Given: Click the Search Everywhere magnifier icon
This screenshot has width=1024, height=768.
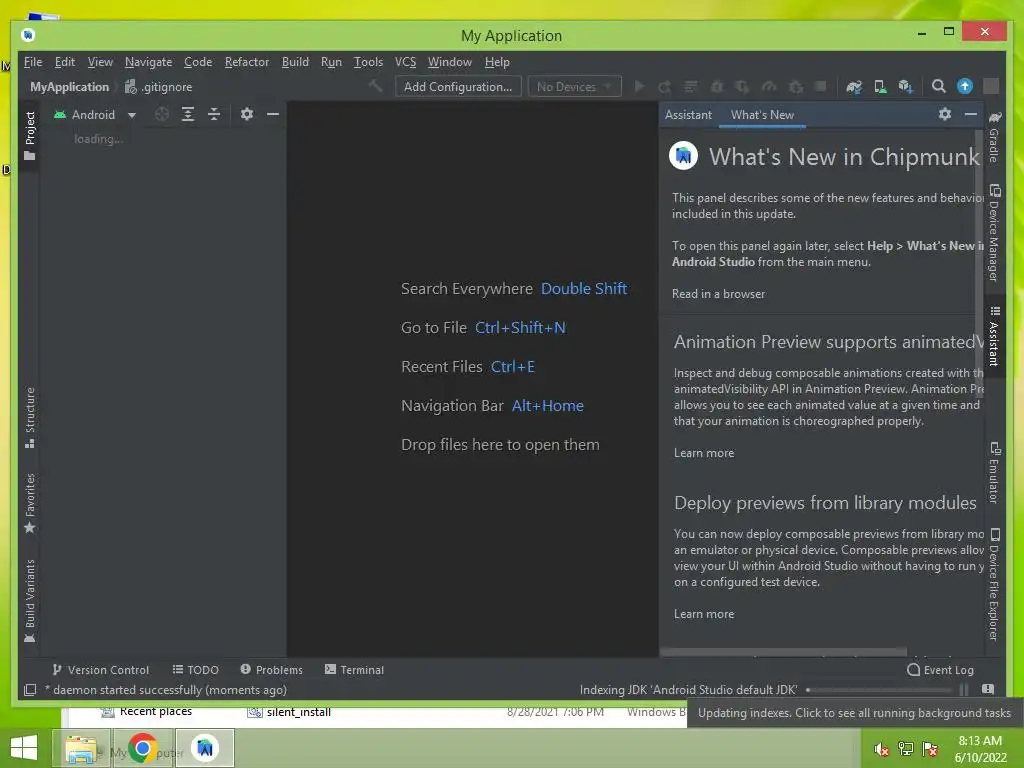Looking at the screenshot, I should (938, 86).
